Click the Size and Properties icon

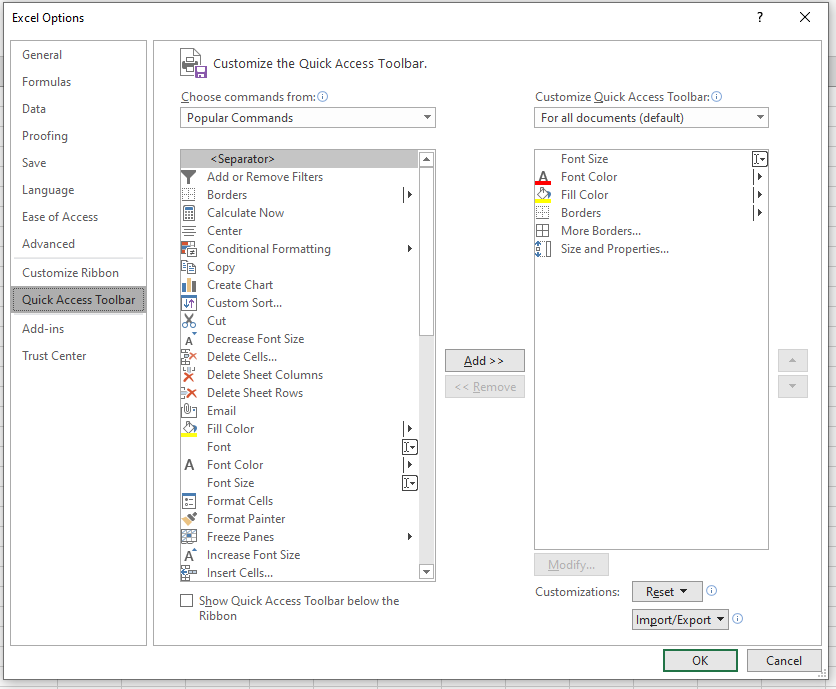pos(543,249)
